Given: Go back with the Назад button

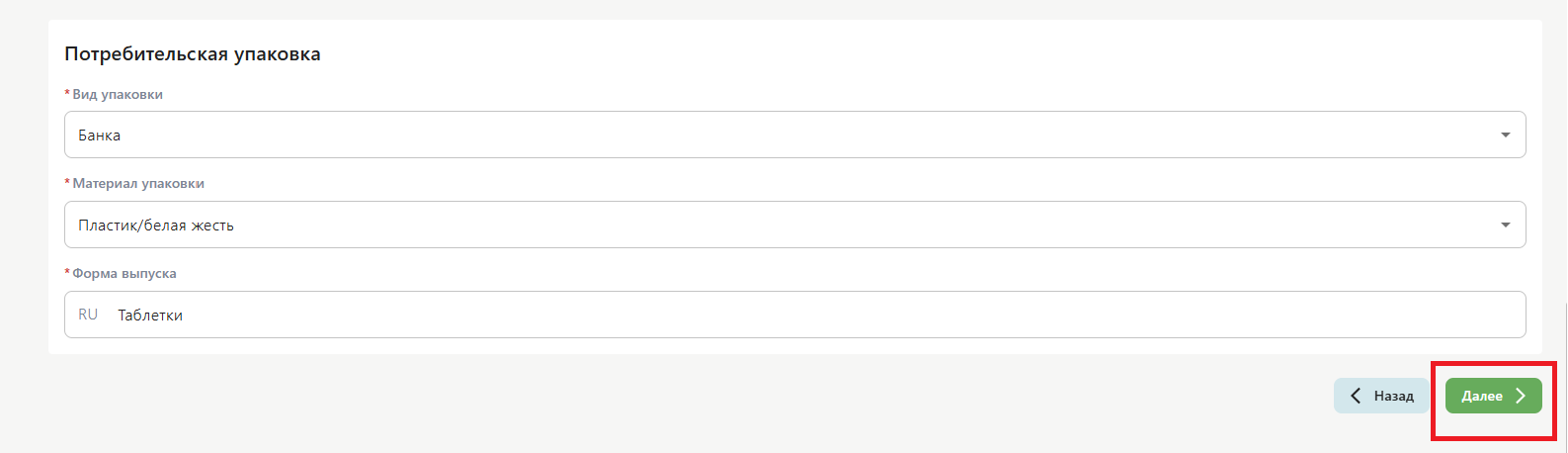Looking at the screenshot, I should 1381,396.
